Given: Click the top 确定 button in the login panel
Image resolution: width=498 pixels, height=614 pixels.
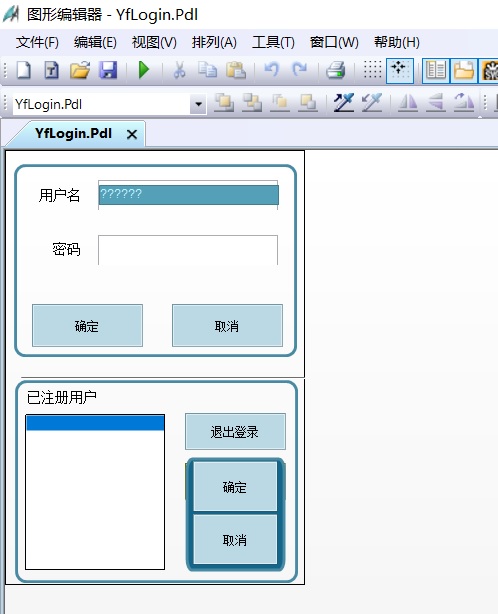Looking at the screenshot, I should coord(87,325).
